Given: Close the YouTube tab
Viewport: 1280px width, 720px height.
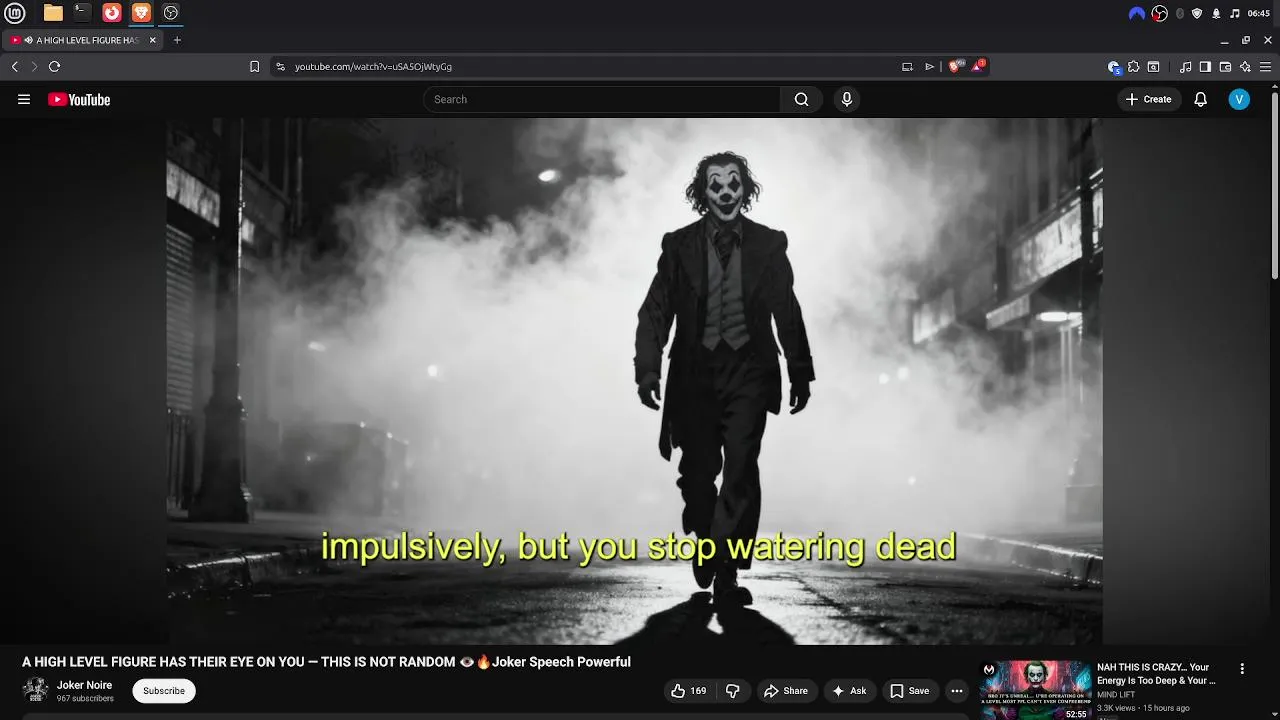Looking at the screenshot, I should coord(153,40).
